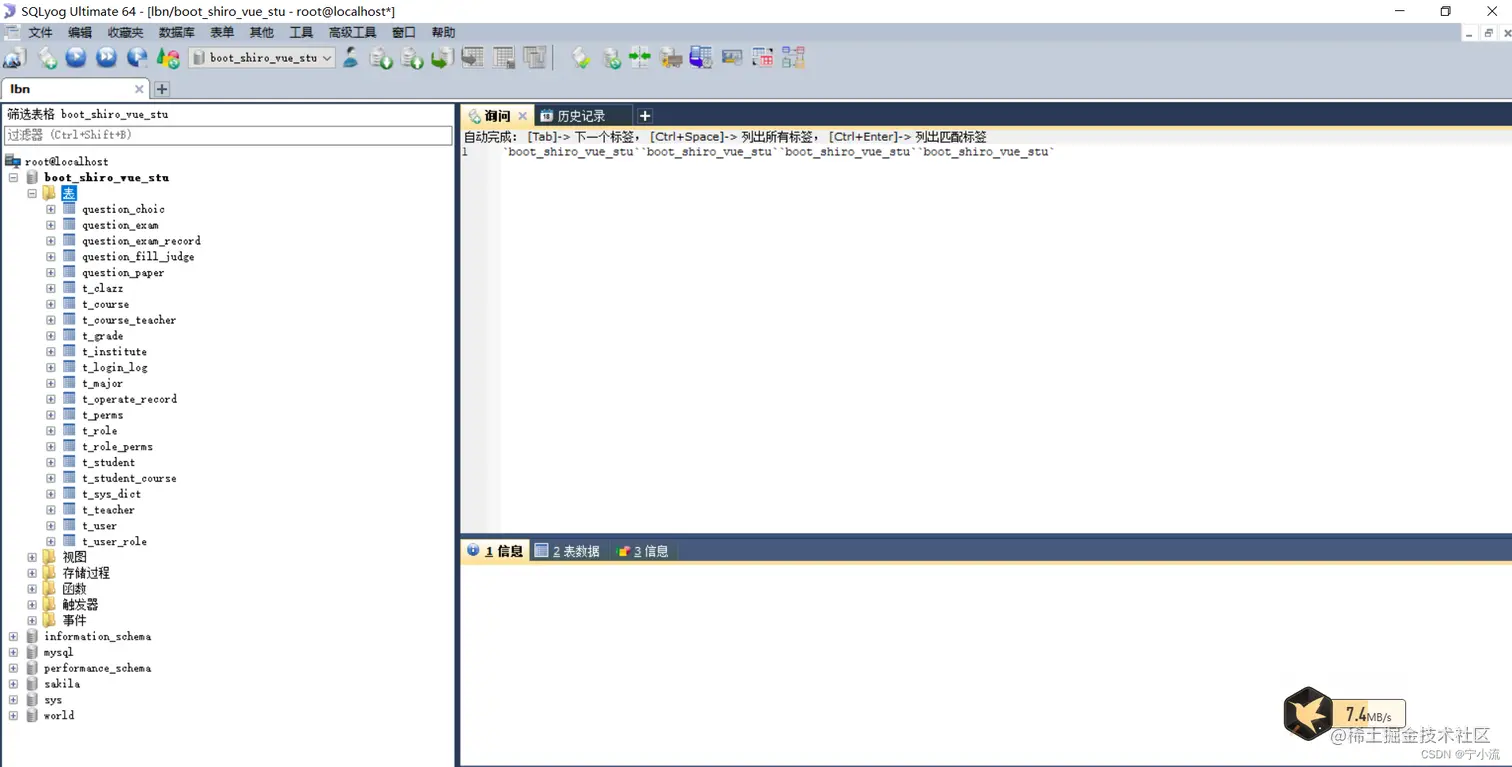Select the t_major table
This screenshot has height=767, width=1512.
point(102,383)
